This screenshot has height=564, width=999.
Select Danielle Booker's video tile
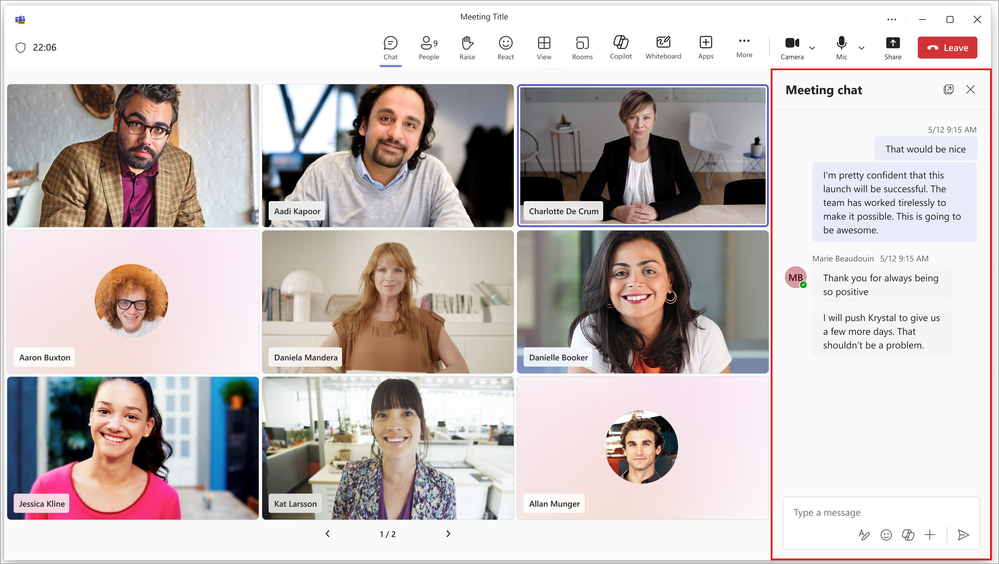[x=643, y=302]
